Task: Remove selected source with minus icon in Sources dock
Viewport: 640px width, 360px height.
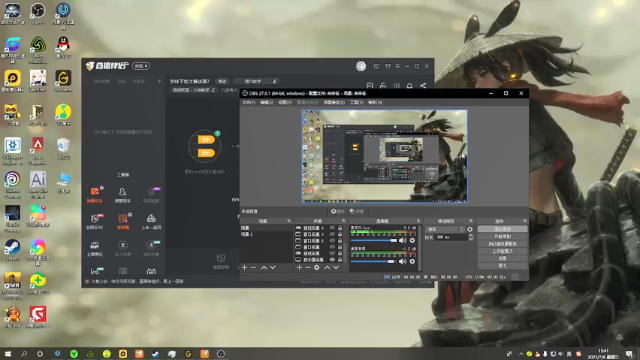Action: pos(308,268)
